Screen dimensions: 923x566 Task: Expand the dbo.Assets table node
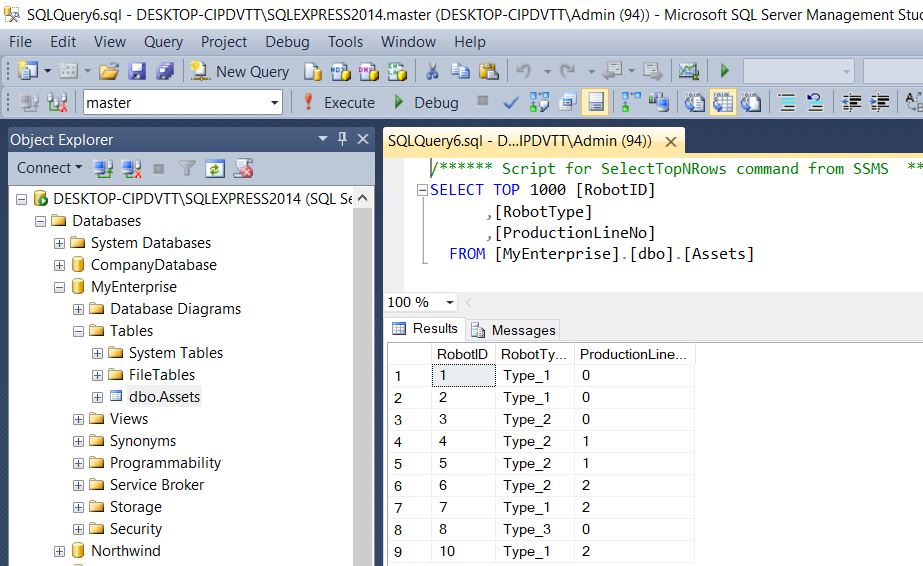tap(97, 397)
